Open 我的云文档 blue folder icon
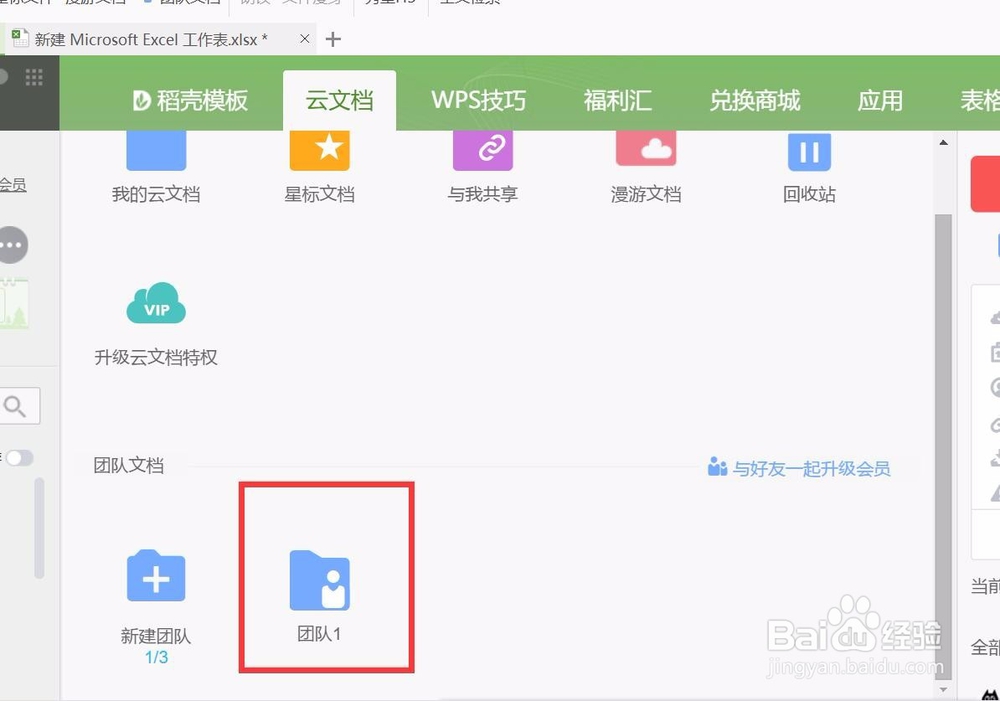 [x=155, y=152]
